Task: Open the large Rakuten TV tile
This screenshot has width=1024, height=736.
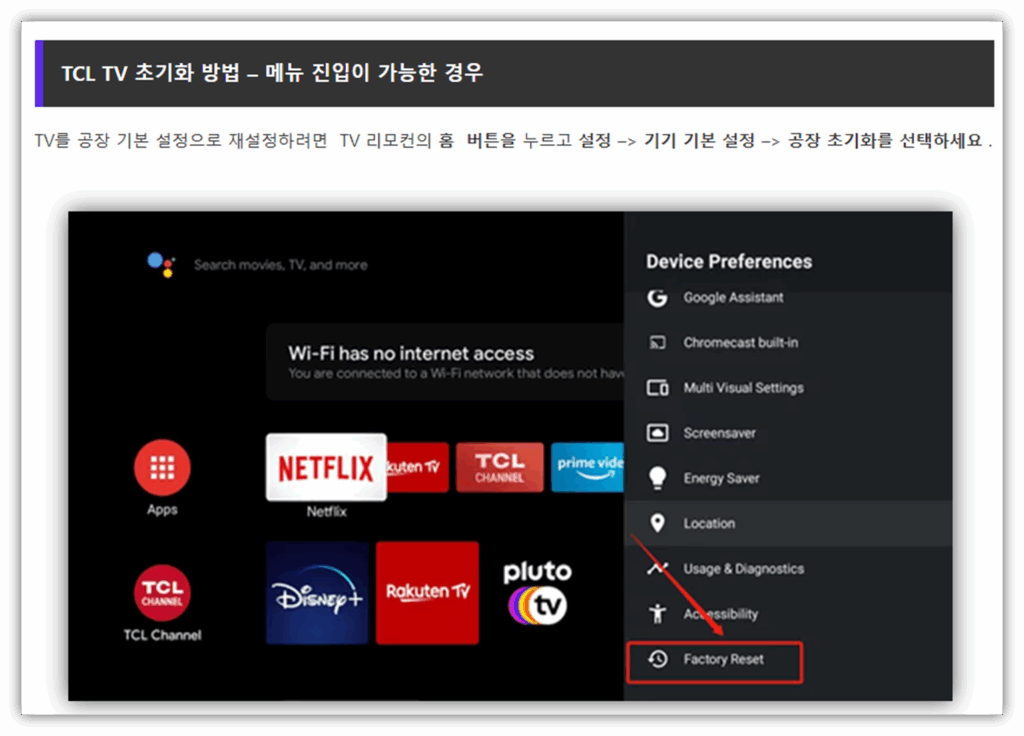Action: pyautogui.click(x=427, y=593)
